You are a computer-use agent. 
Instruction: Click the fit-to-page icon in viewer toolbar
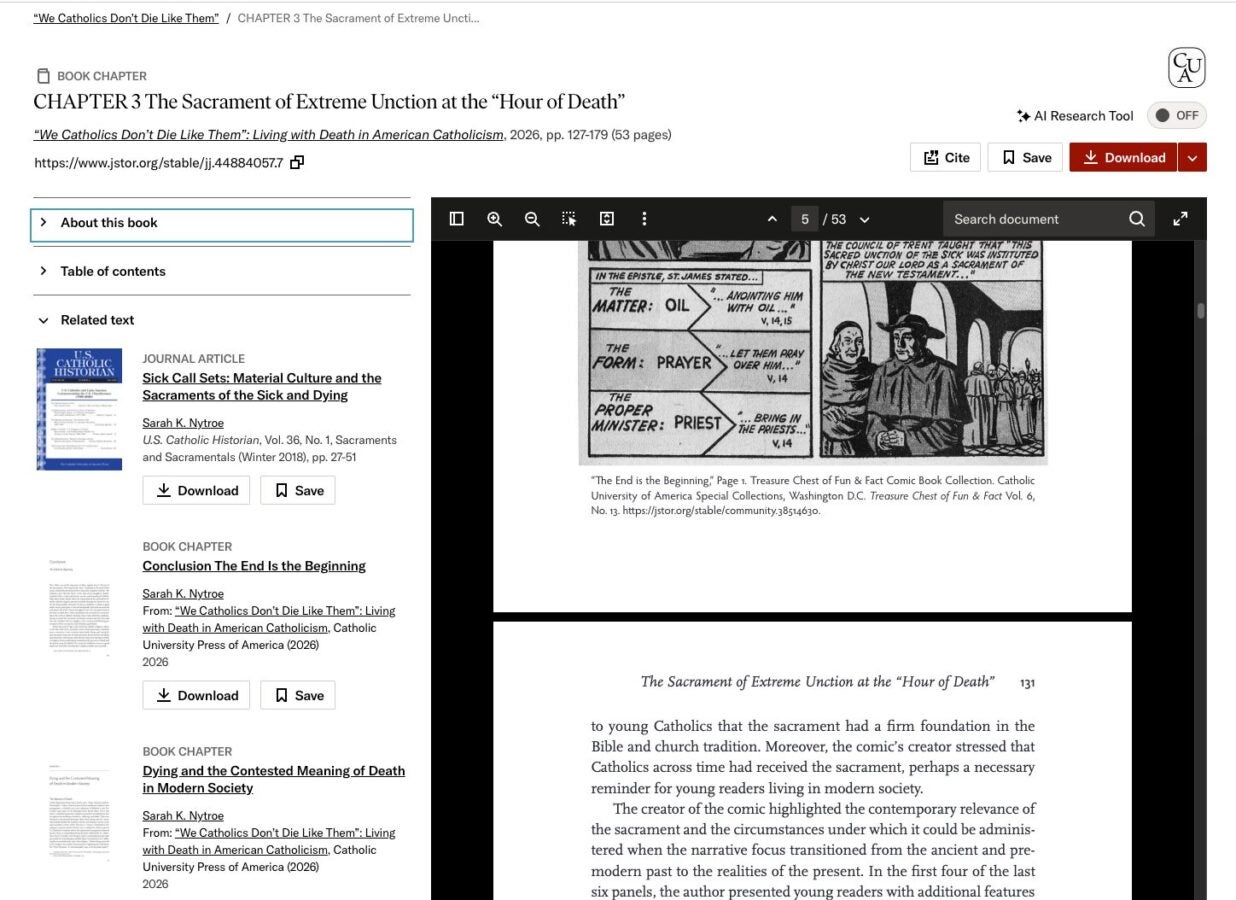click(x=606, y=219)
